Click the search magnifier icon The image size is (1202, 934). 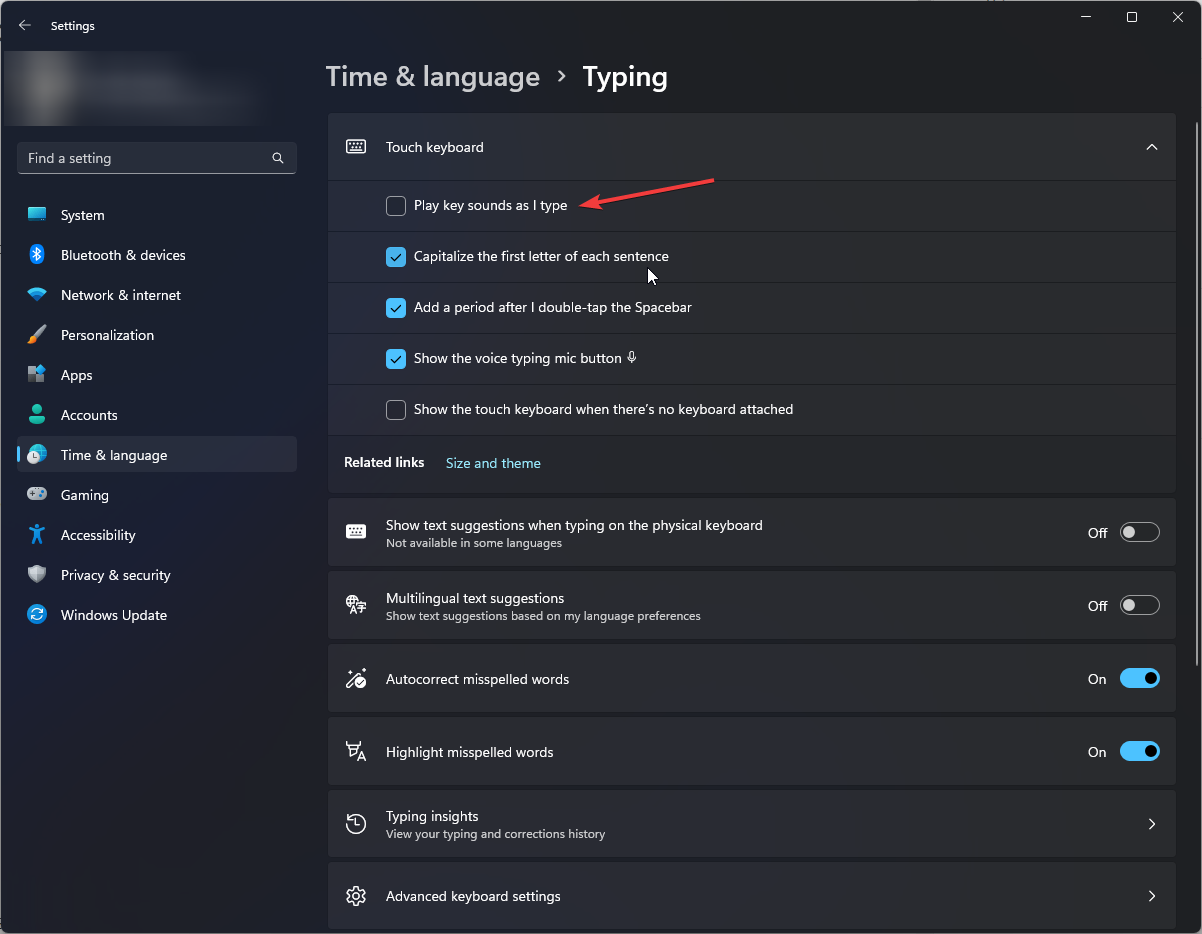point(278,158)
